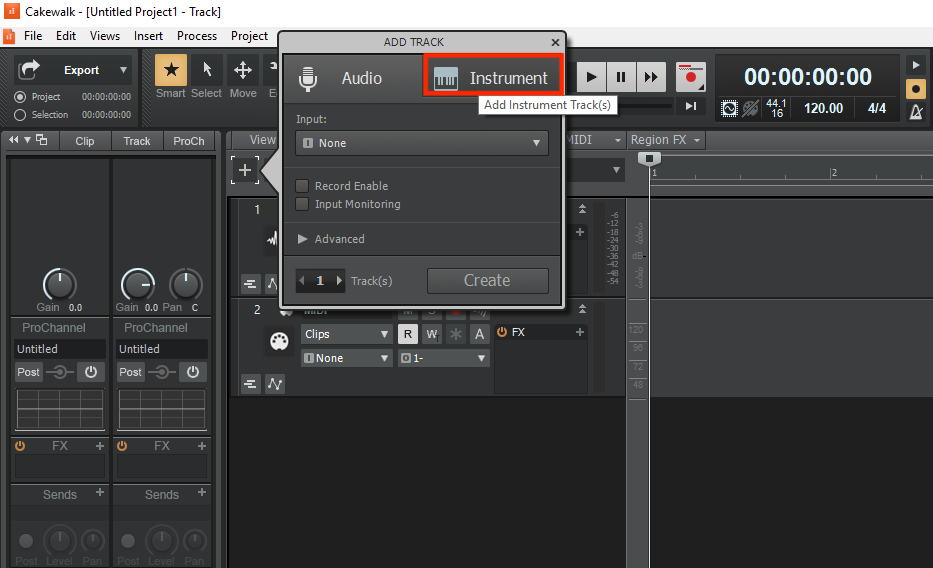Switch to the Audio track tab
Image resolution: width=933 pixels, height=568 pixels.
(354, 79)
